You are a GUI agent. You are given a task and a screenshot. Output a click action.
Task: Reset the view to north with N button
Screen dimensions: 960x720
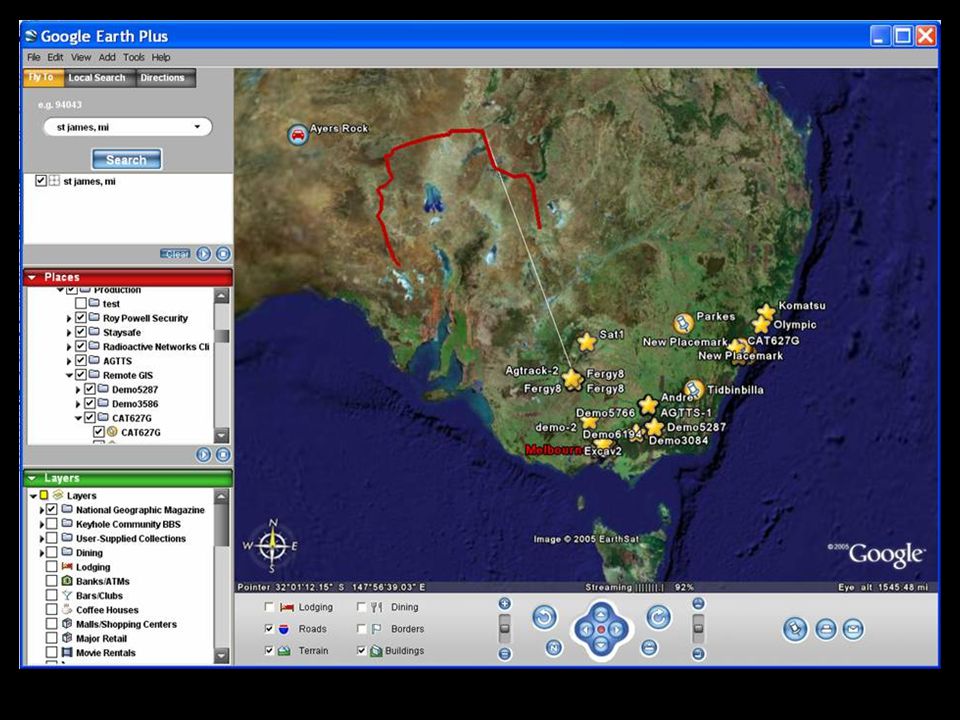click(553, 647)
